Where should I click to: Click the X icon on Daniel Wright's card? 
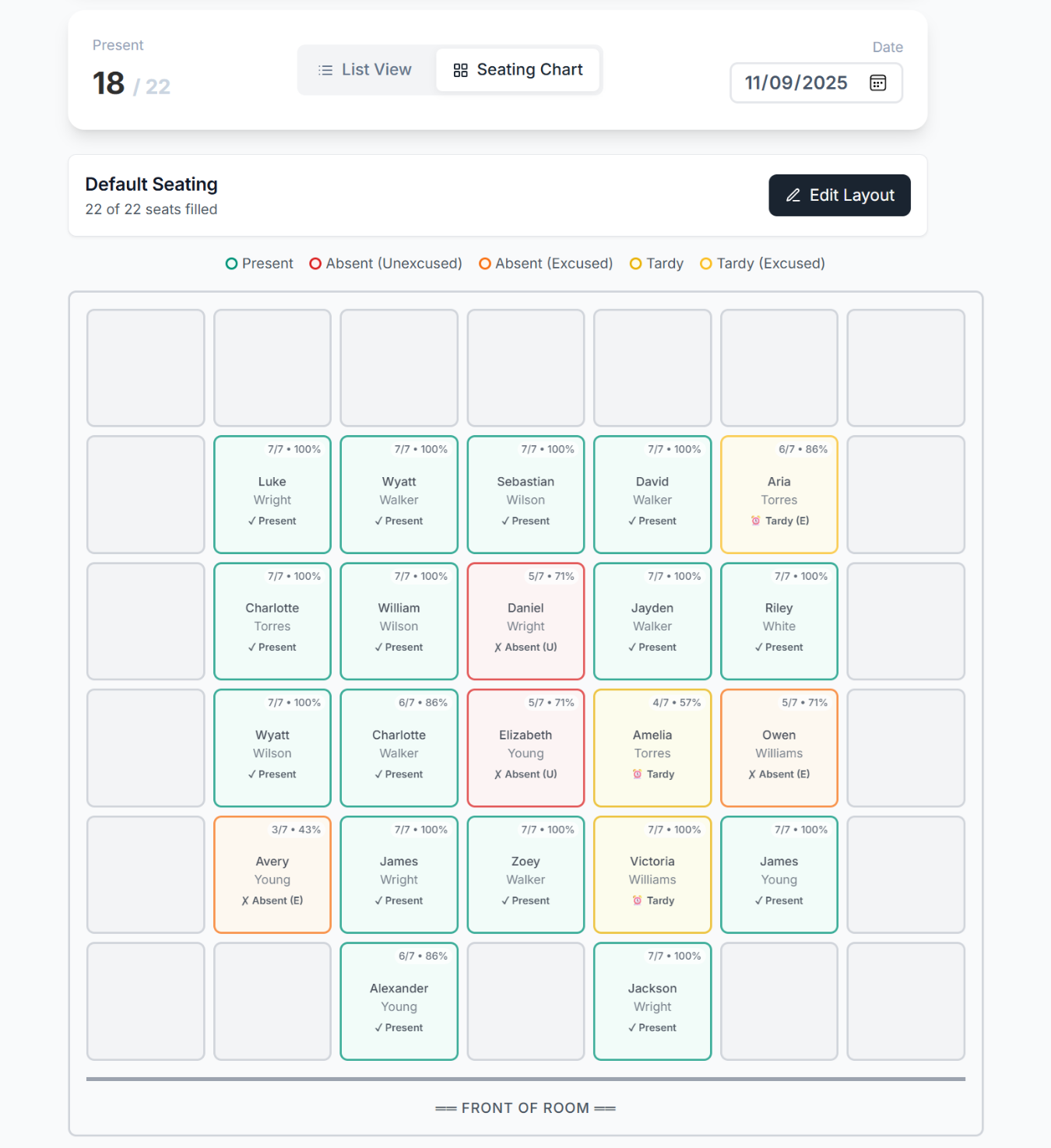(500, 647)
